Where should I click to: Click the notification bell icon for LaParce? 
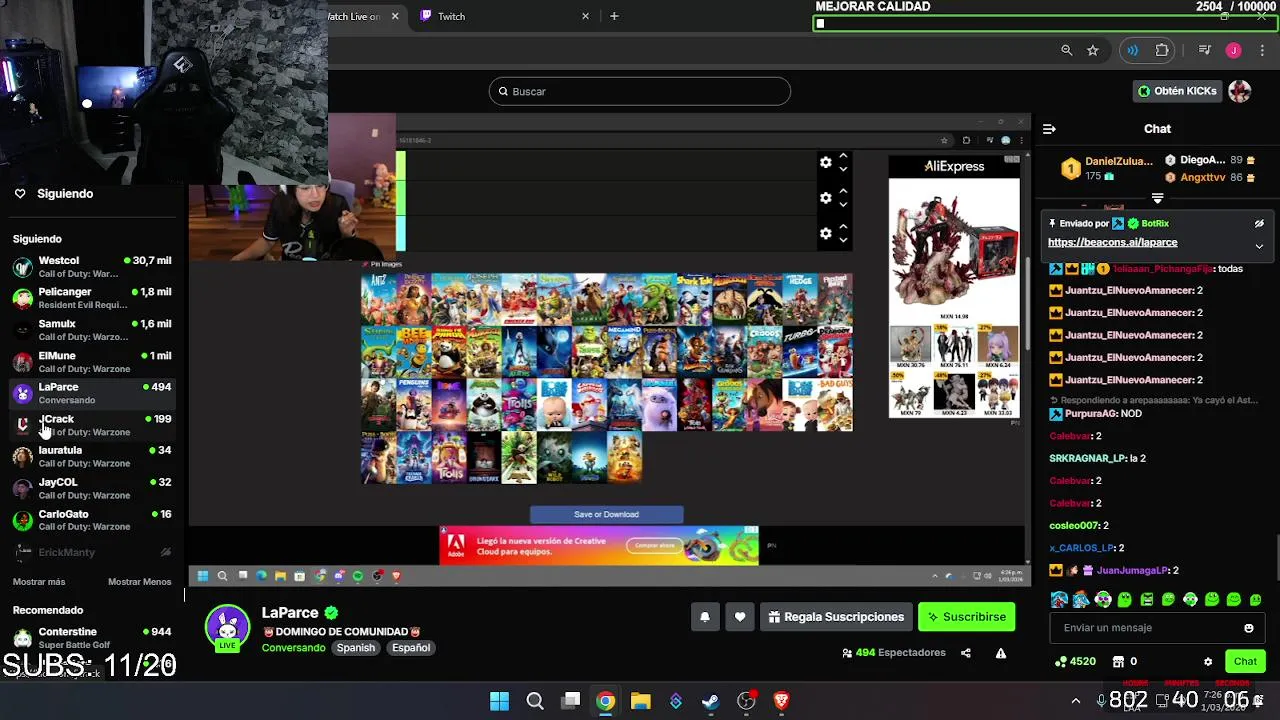pos(704,617)
